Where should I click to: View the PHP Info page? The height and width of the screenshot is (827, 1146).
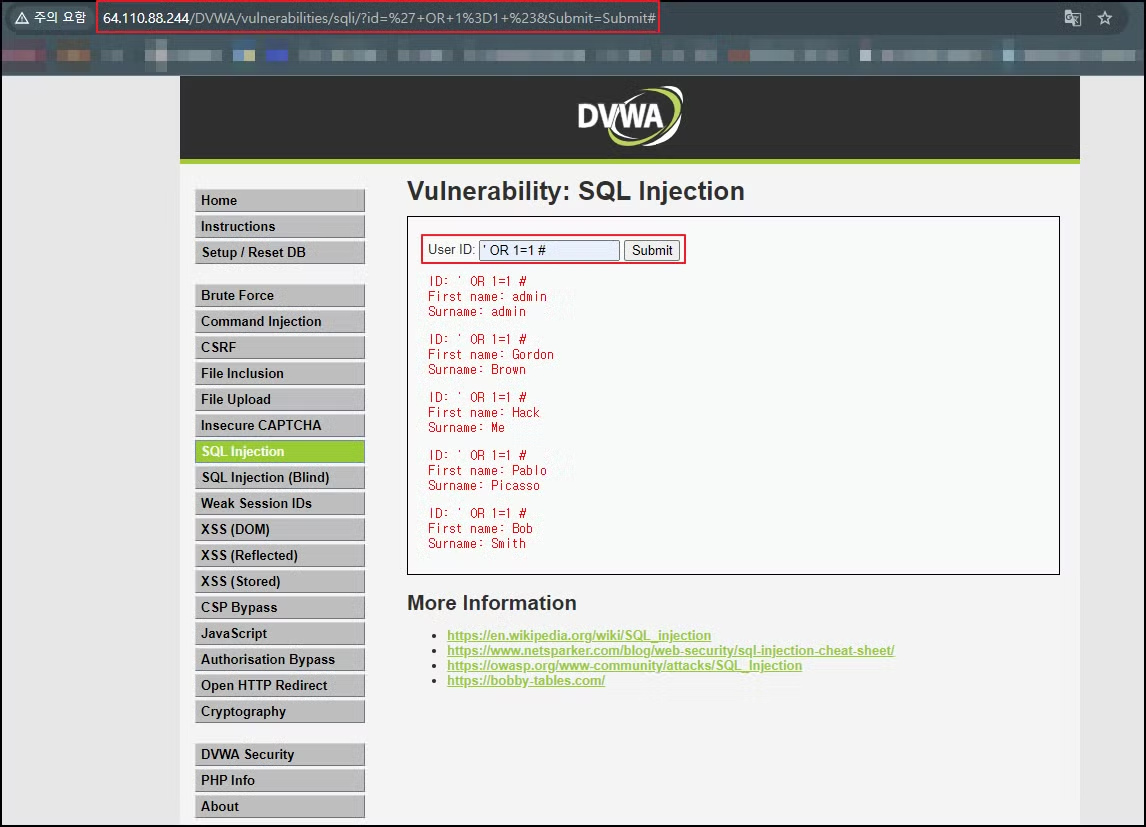point(280,780)
